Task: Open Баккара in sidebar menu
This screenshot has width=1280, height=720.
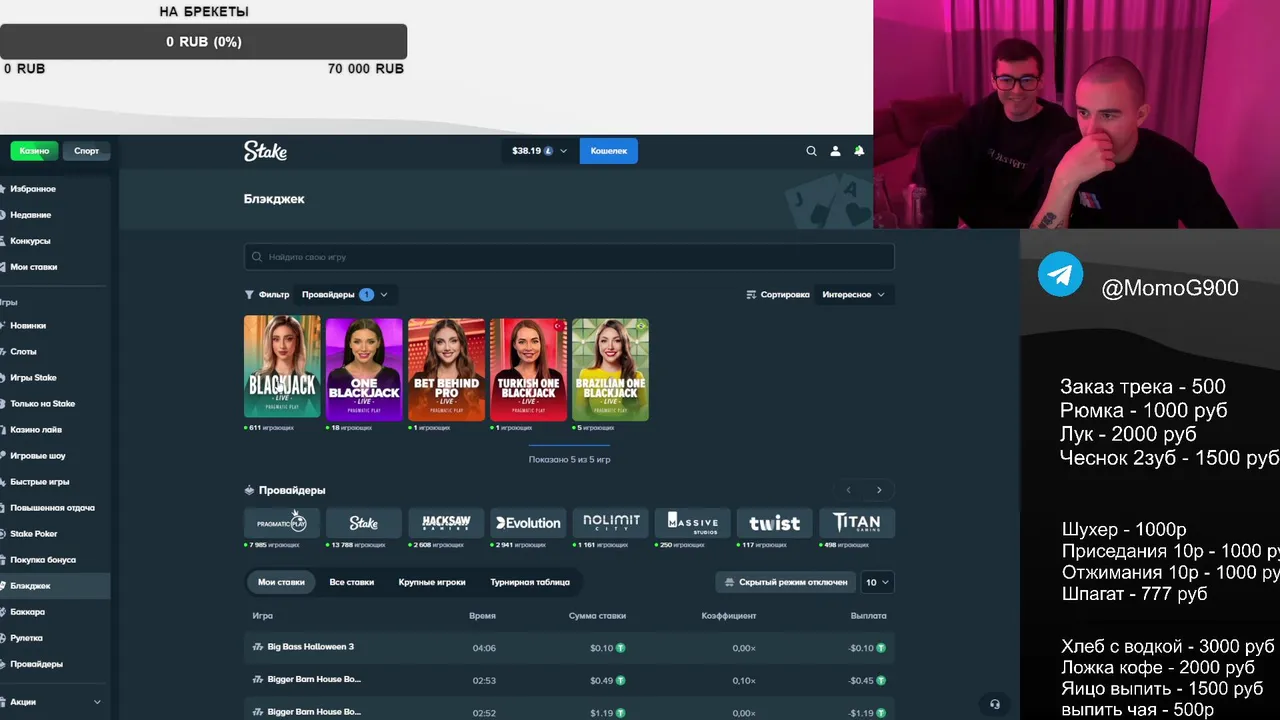Action: (55, 612)
